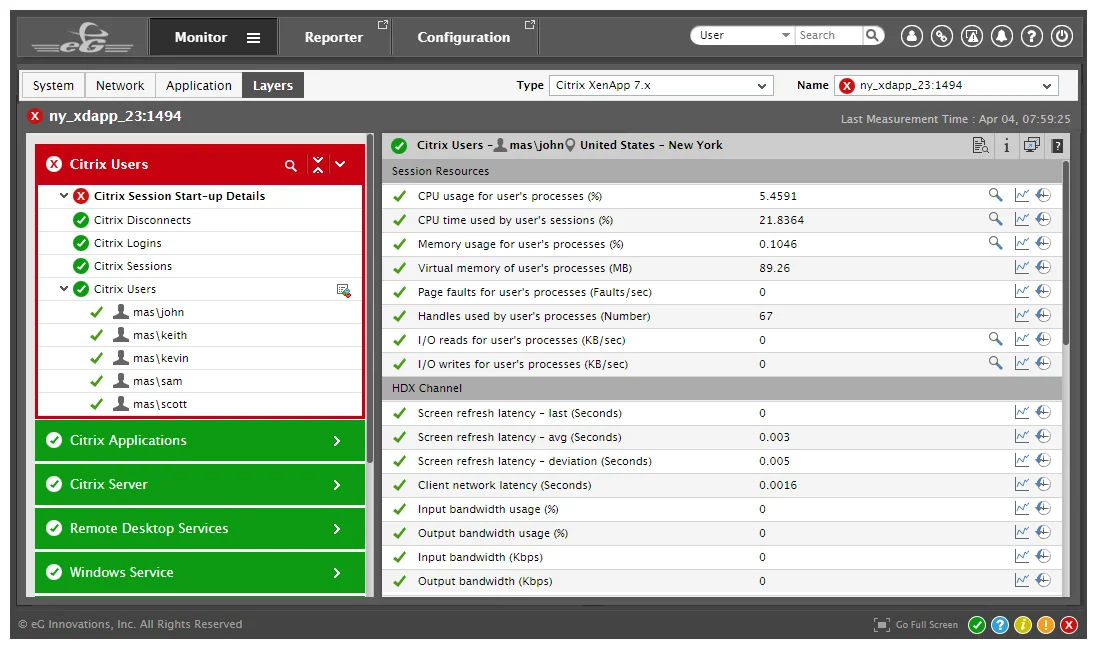Select user mas\sam in tree
This screenshot has width=1097, height=649.
[157, 381]
